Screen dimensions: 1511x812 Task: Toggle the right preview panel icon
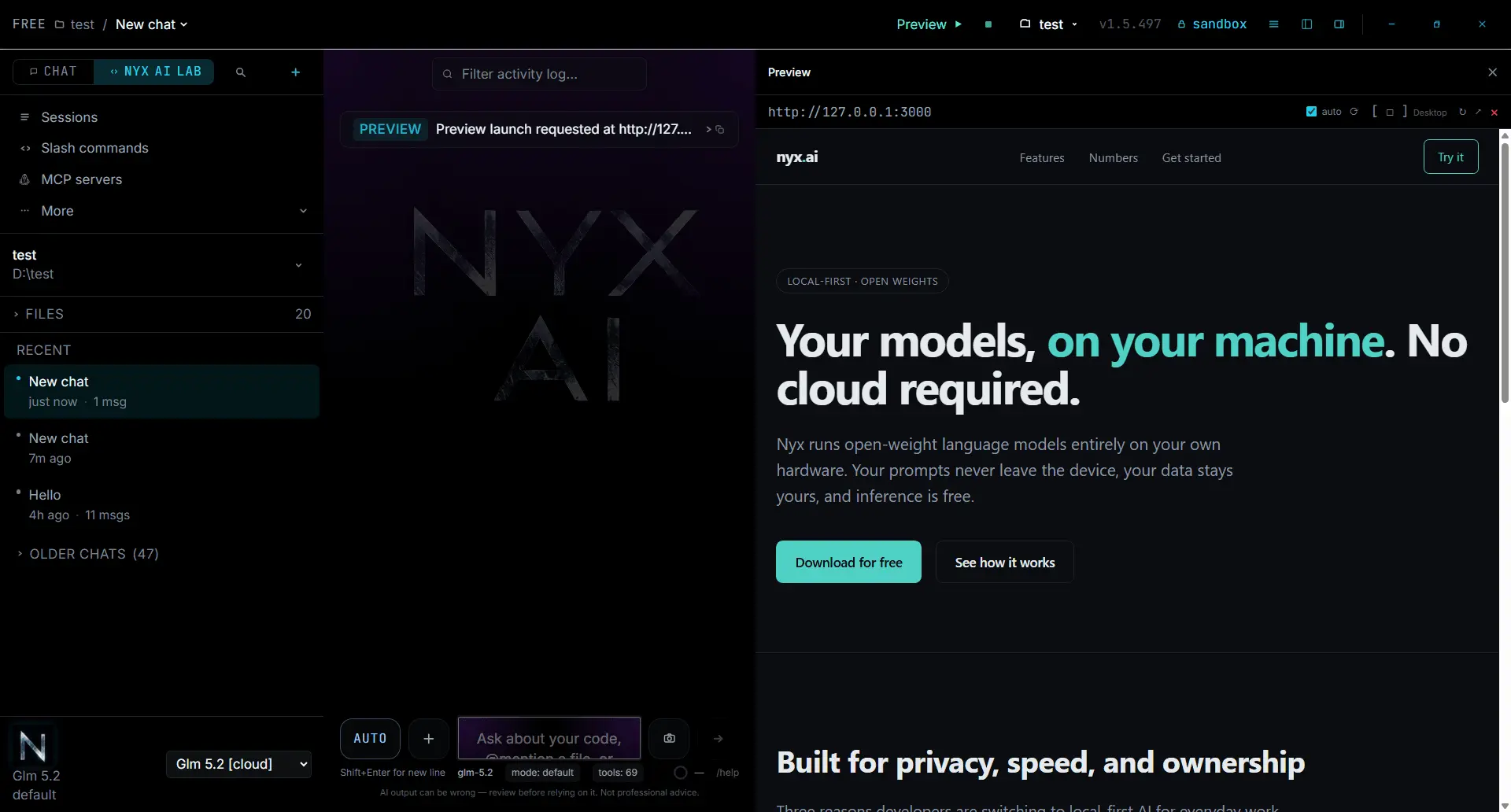(x=1339, y=24)
